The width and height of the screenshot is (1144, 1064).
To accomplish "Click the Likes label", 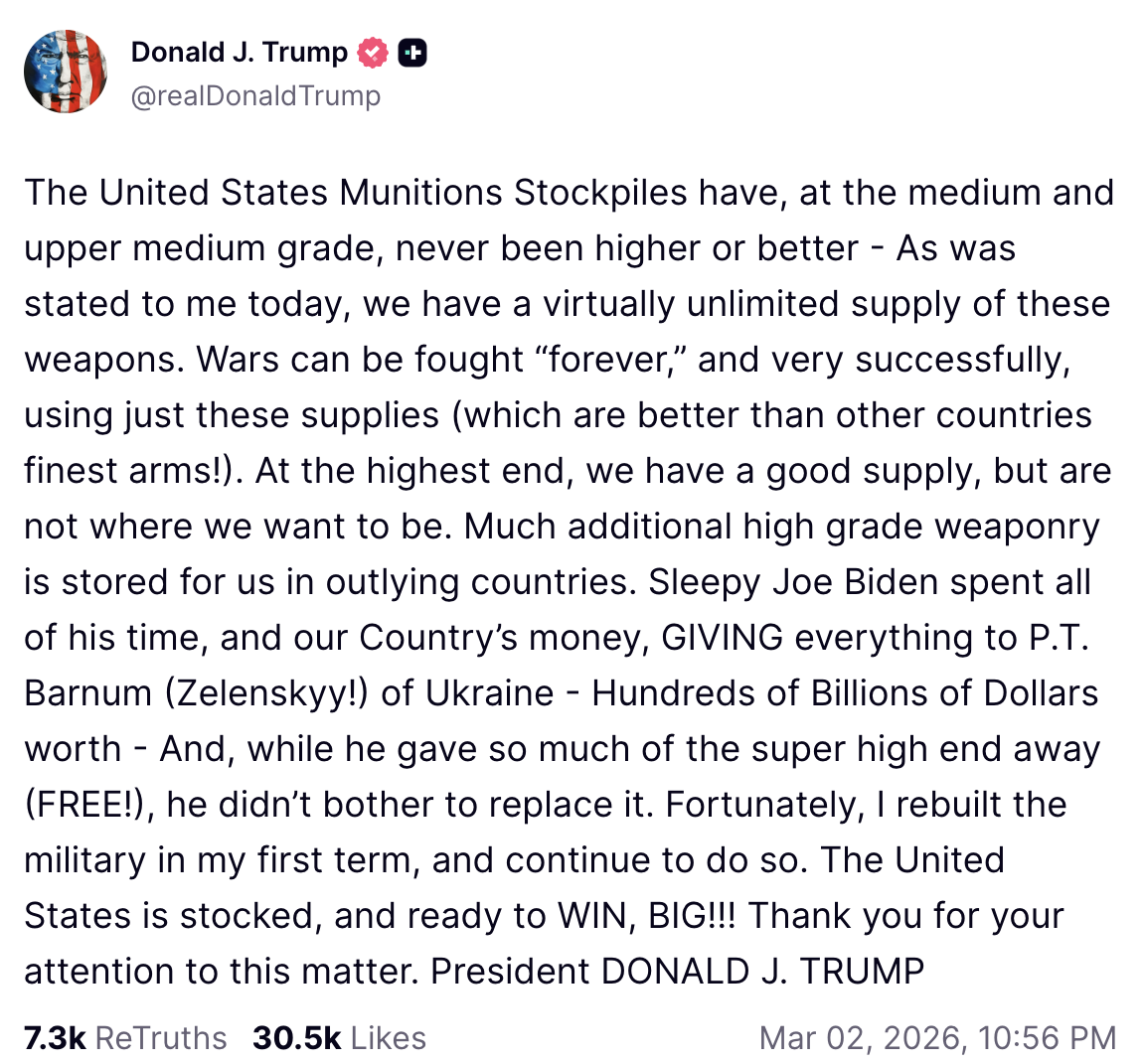I will tap(389, 1038).
